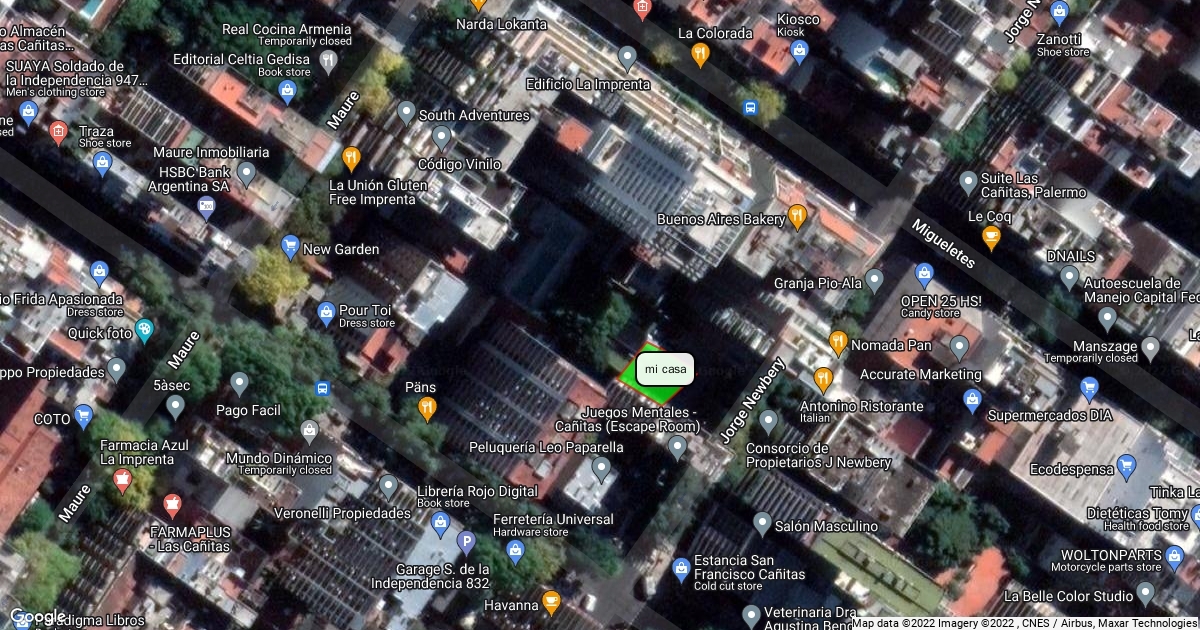Screen dimensions: 1200x630
Task: Click the Le Coq bar marker
Action: coord(991,237)
